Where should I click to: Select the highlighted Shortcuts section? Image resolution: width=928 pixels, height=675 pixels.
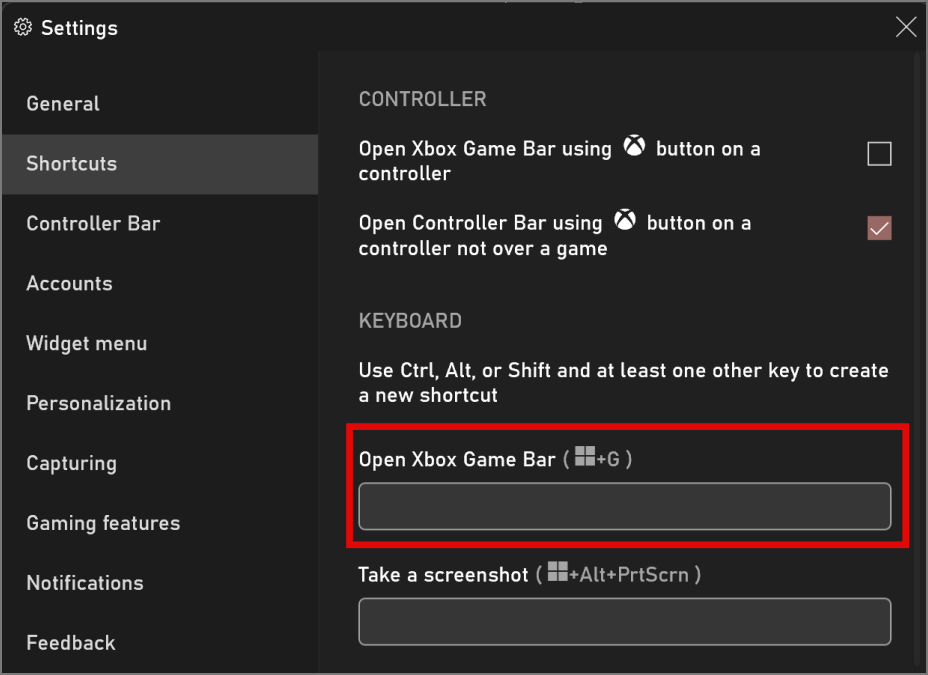pyautogui.click(x=71, y=163)
